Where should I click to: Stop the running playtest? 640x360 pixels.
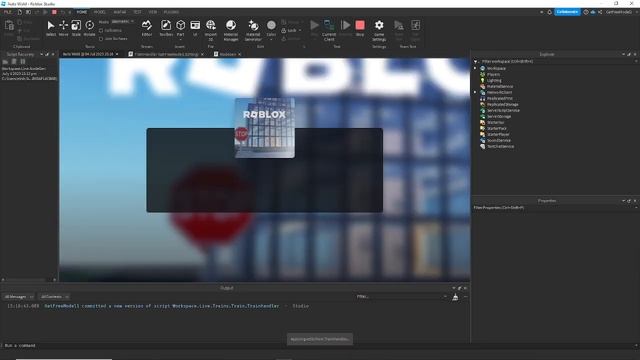pos(360,28)
